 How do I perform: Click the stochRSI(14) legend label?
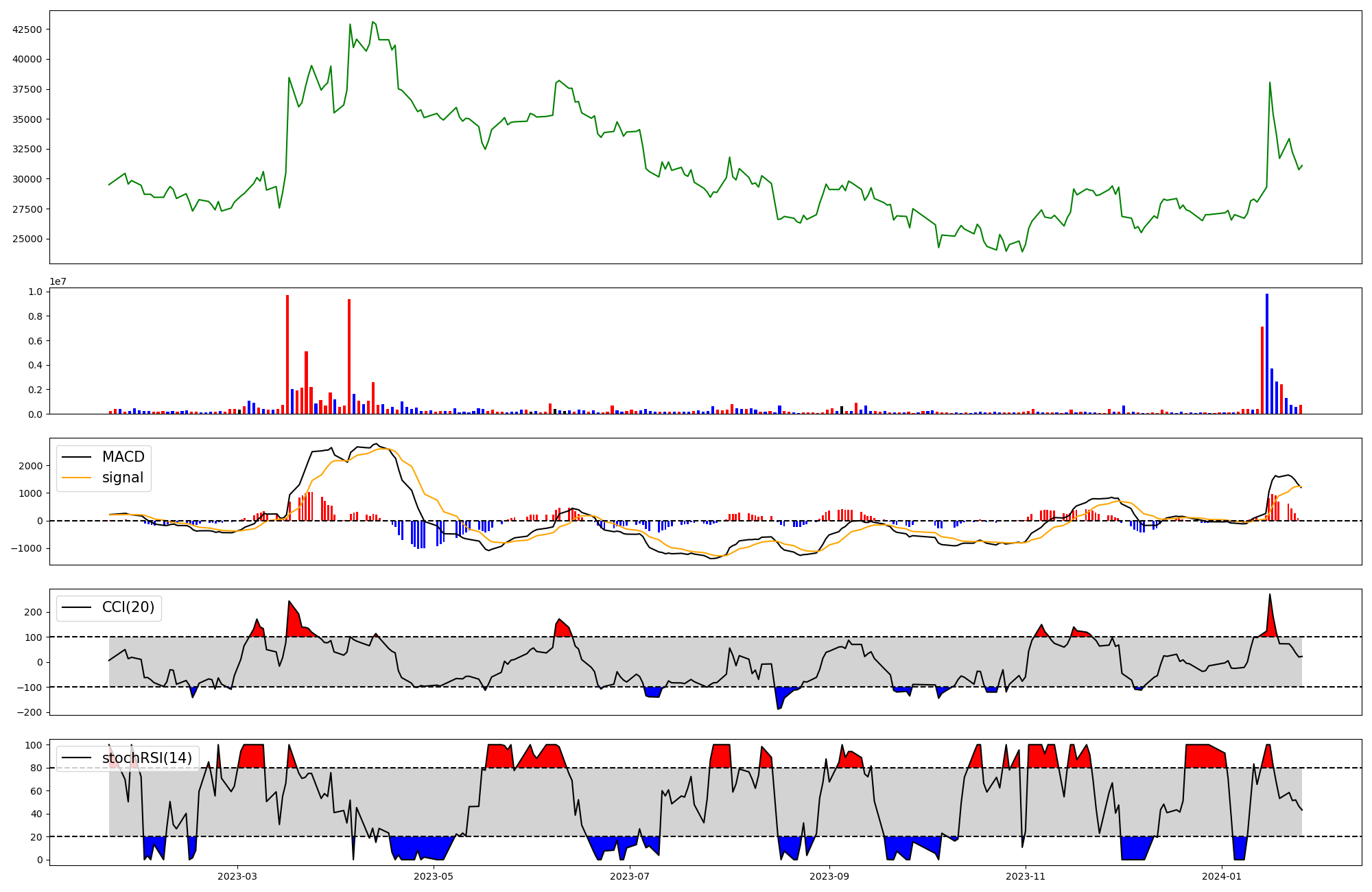(x=147, y=758)
